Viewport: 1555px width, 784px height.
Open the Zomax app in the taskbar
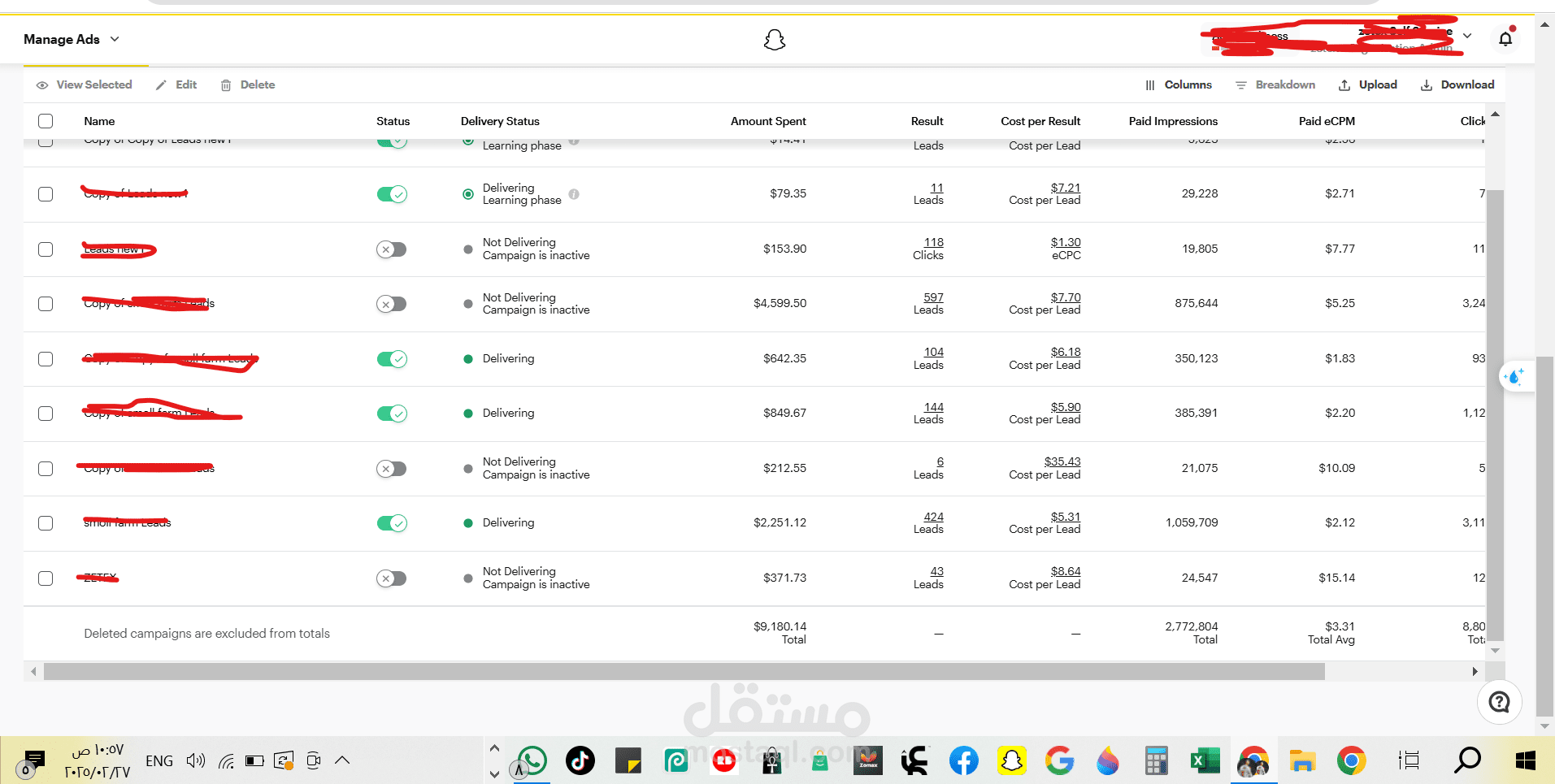pos(868,761)
